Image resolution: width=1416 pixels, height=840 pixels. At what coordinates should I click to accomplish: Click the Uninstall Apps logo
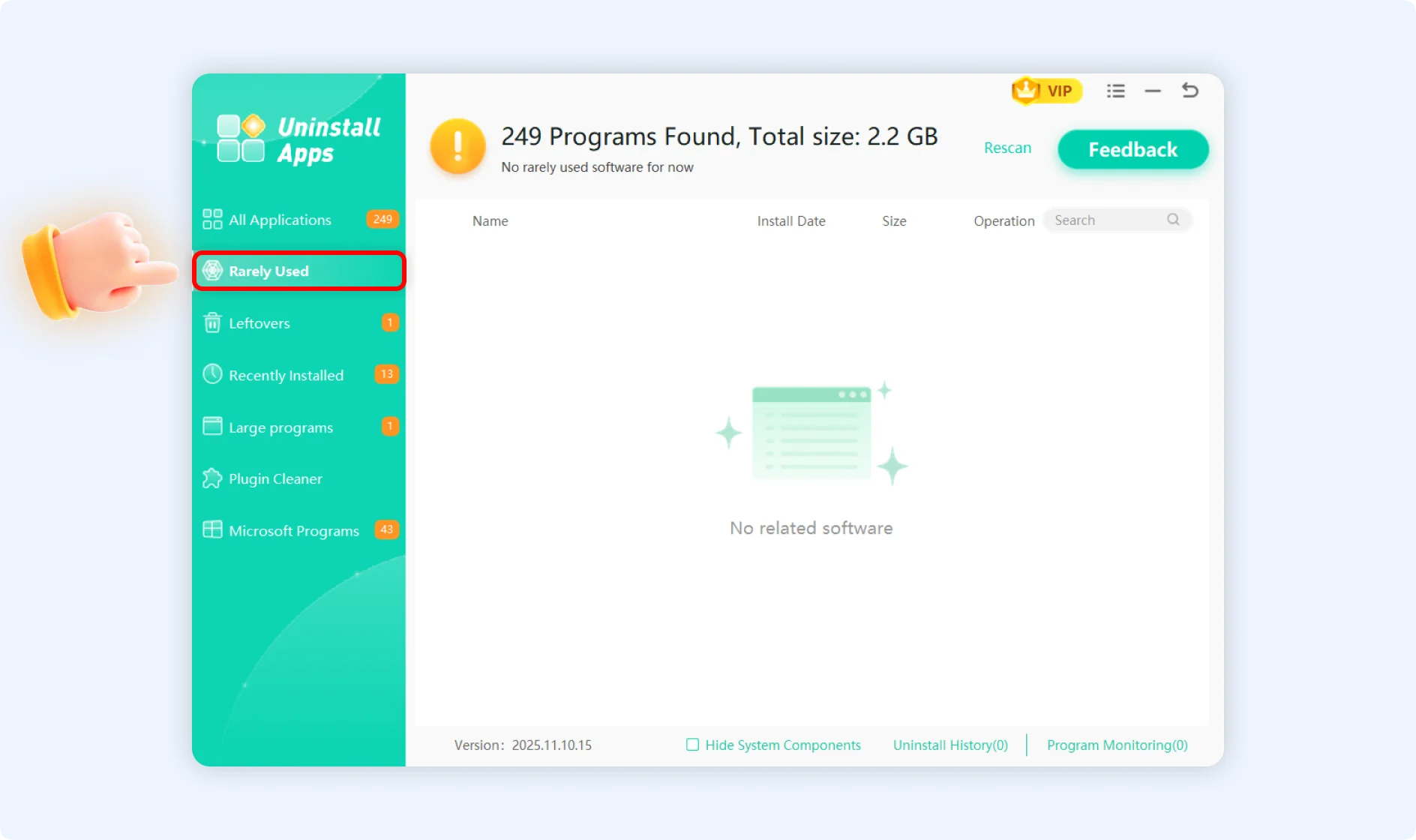(299, 139)
